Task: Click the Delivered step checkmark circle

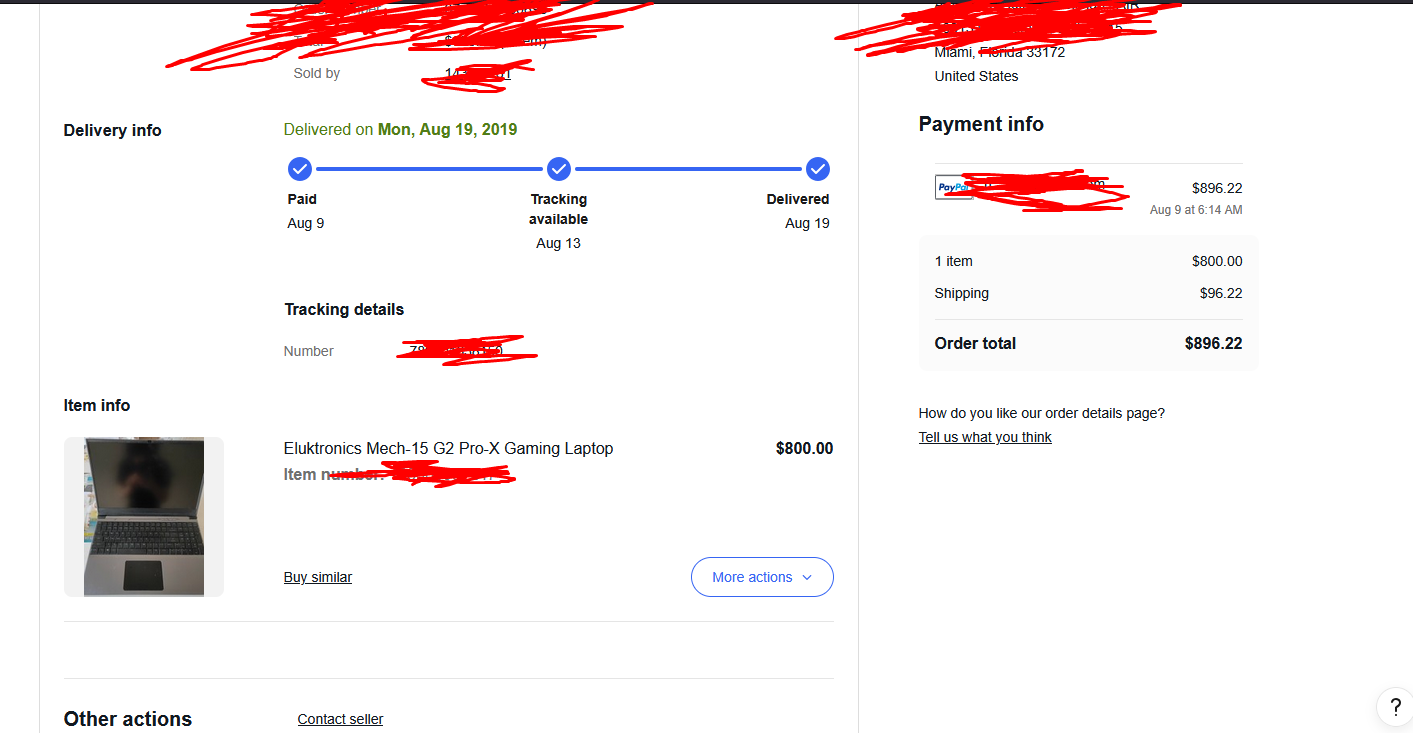Action: point(818,169)
